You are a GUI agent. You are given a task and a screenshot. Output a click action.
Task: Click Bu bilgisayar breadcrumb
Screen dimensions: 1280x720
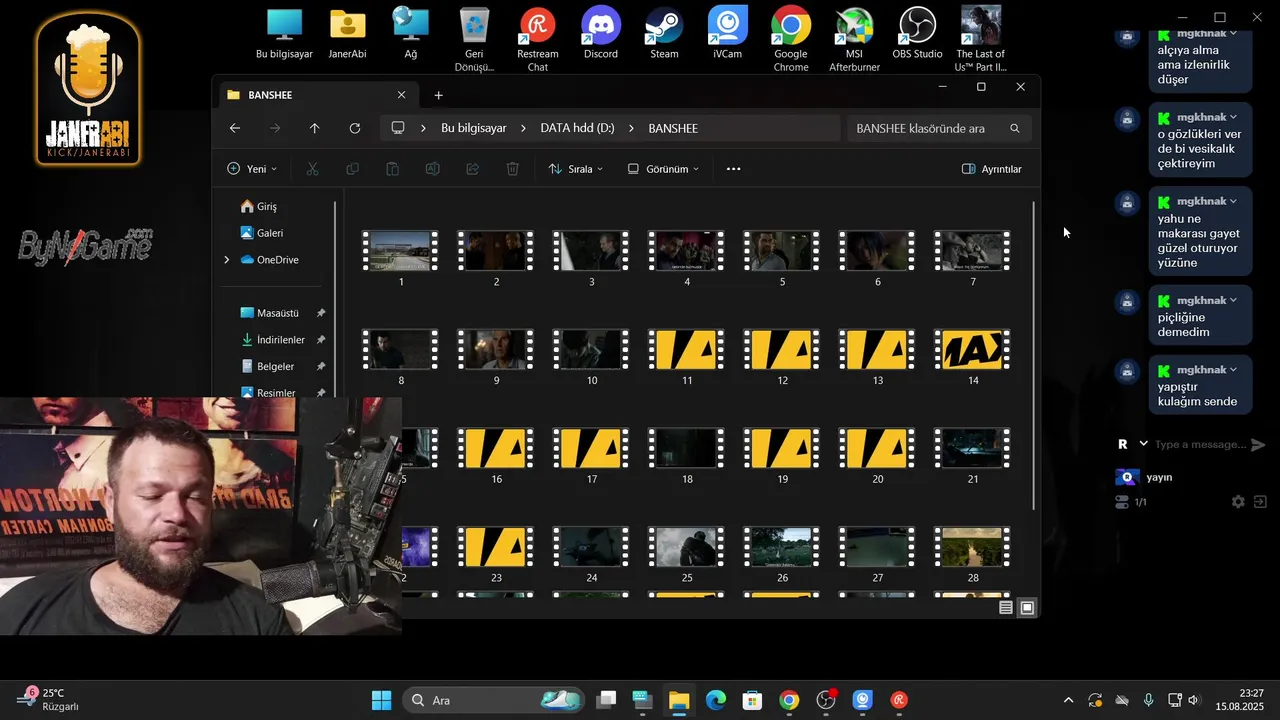tap(473, 128)
